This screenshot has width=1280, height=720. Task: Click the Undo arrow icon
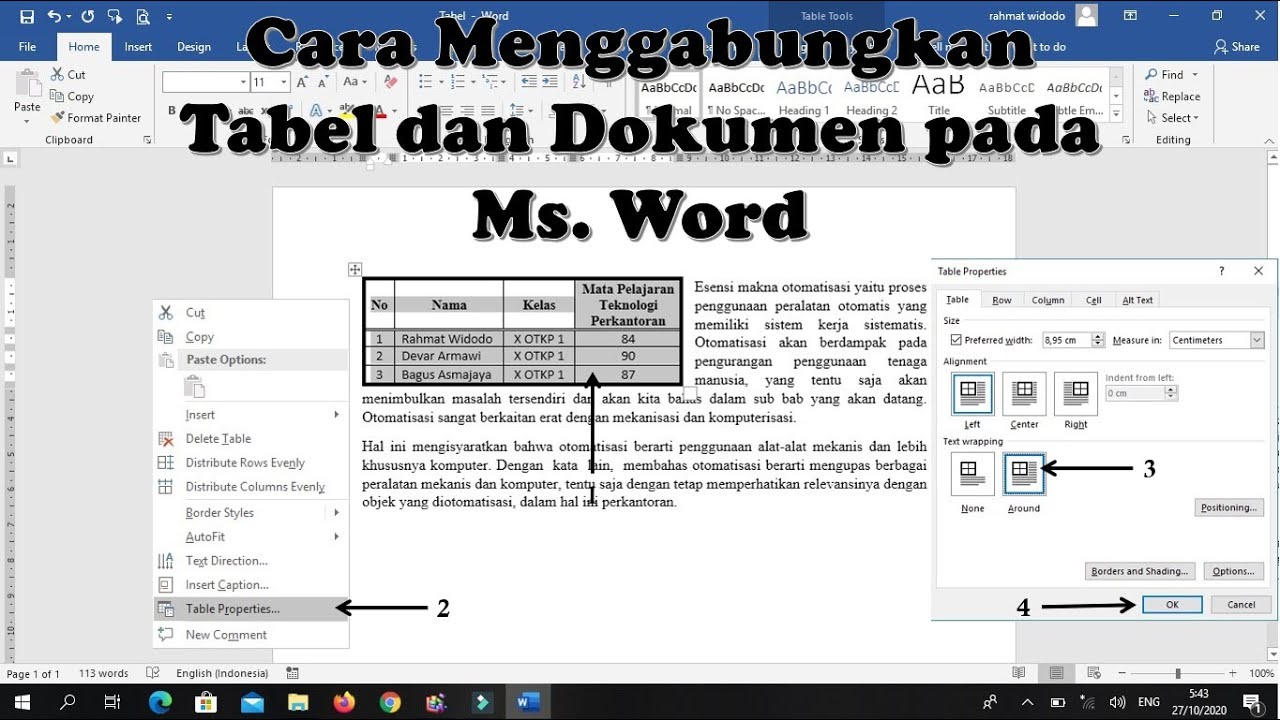click(x=53, y=16)
